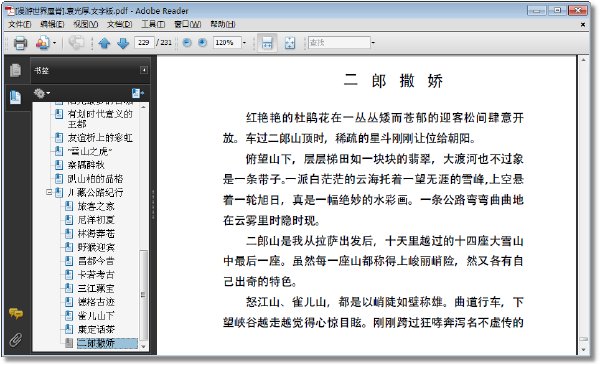Click the bookmark page icon beside 三江藏宝
The height and width of the screenshot is (366, 600).
click(69, 288)
